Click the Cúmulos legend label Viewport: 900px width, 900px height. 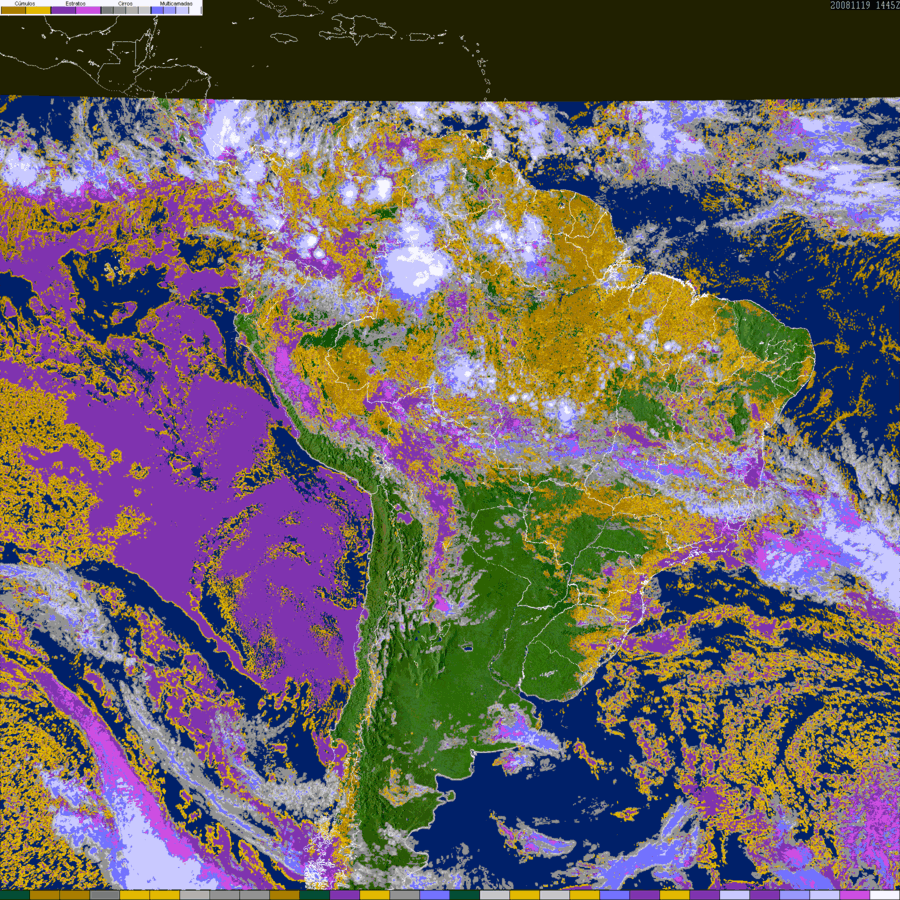(25, 3)
